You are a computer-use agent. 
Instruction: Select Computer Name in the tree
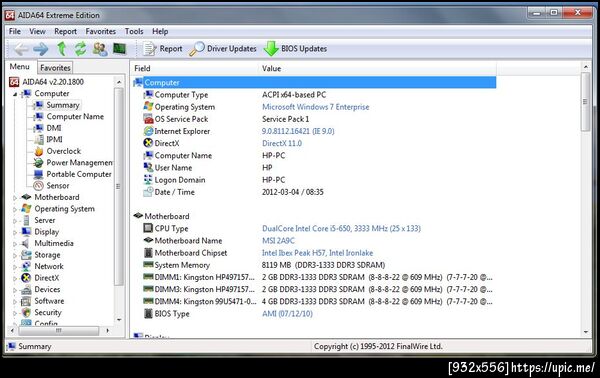(x=75, y=116)
